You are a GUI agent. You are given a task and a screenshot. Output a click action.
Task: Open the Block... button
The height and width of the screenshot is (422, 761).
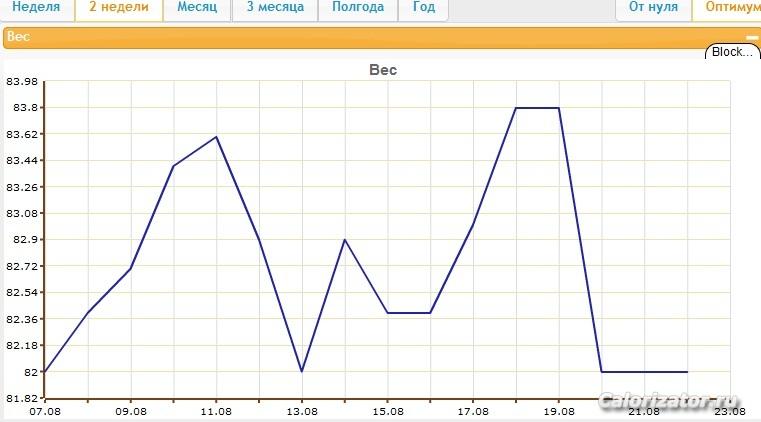732,52
